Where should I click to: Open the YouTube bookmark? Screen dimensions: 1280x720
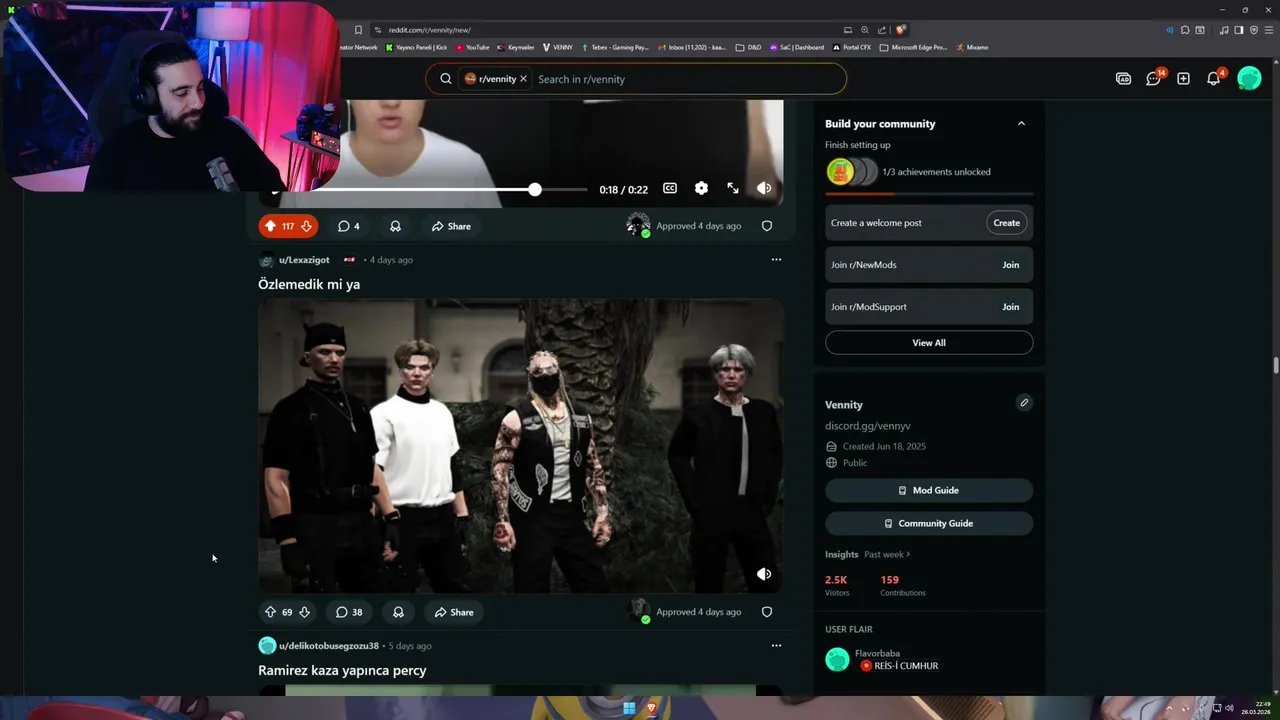[x=472, y=47]
